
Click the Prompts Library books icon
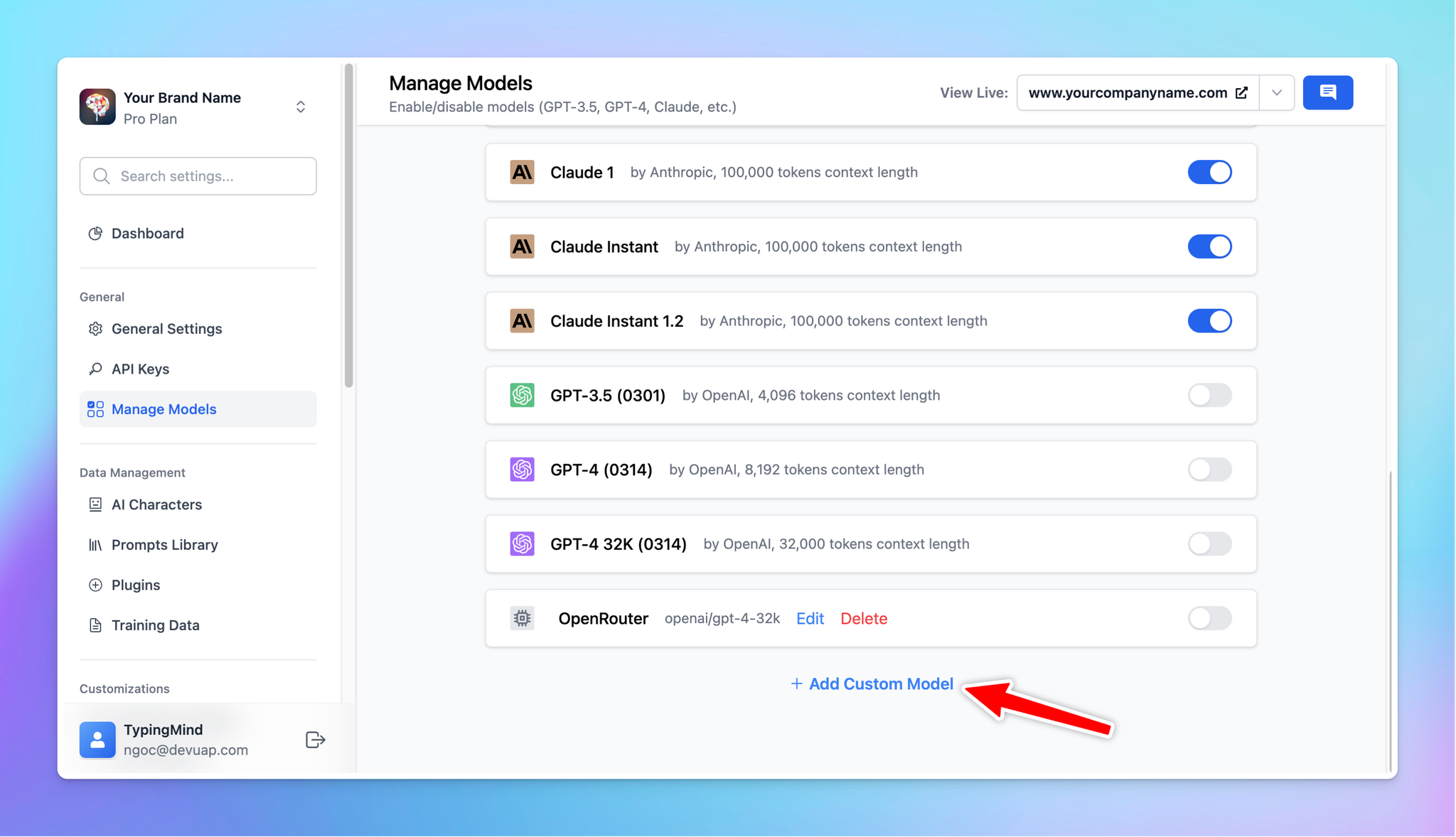(x=95, y=545)
